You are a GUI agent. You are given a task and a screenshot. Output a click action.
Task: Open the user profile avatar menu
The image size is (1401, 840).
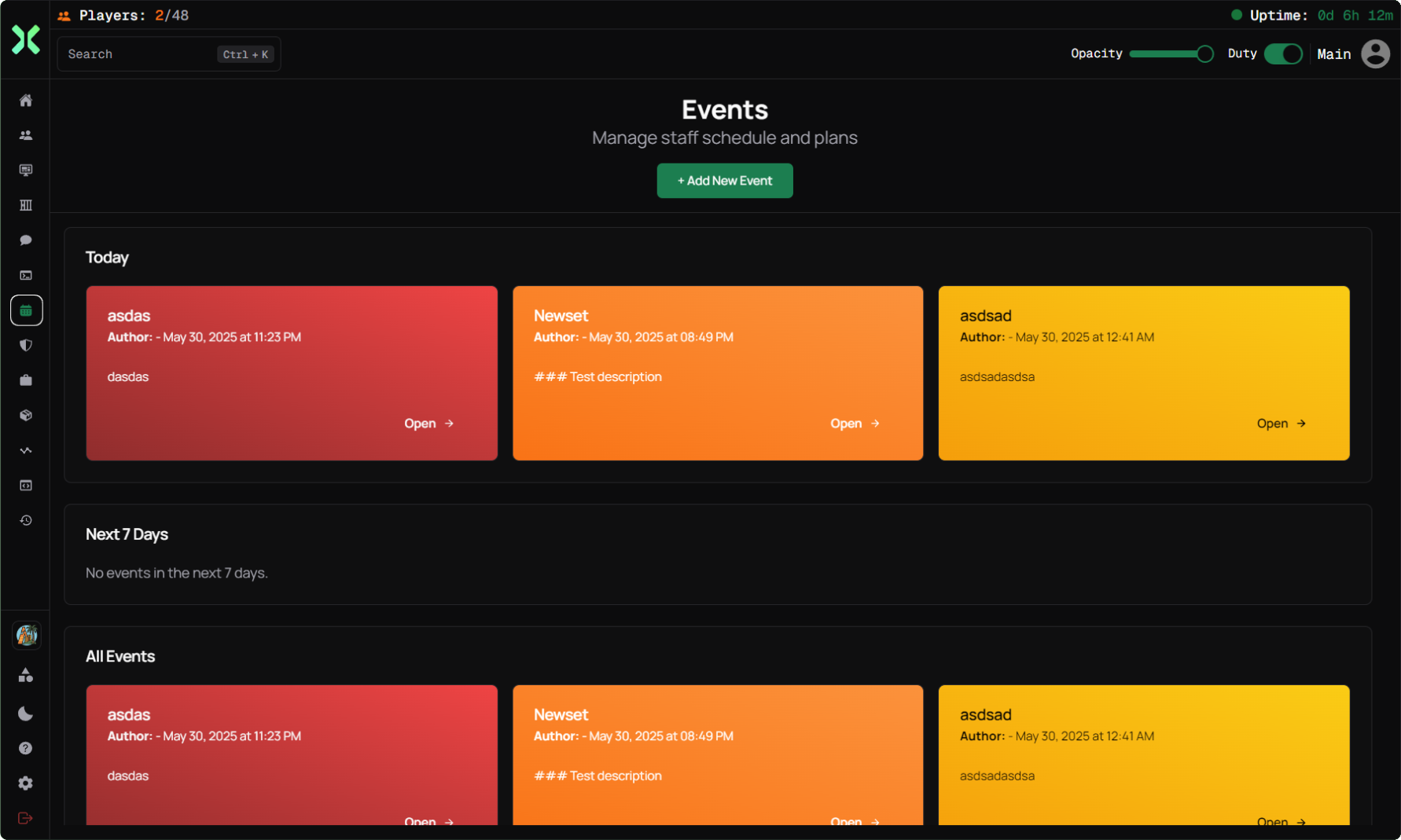1375,53
